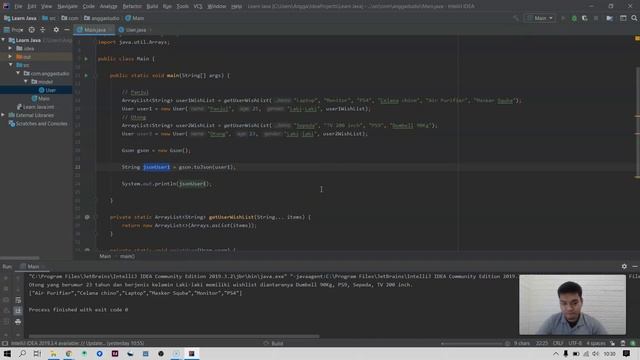Screen dimensions: 640x360
Task: Click the locate/scroll-from-source target icon
Action: pyautogui.click(x=31, y=30)
